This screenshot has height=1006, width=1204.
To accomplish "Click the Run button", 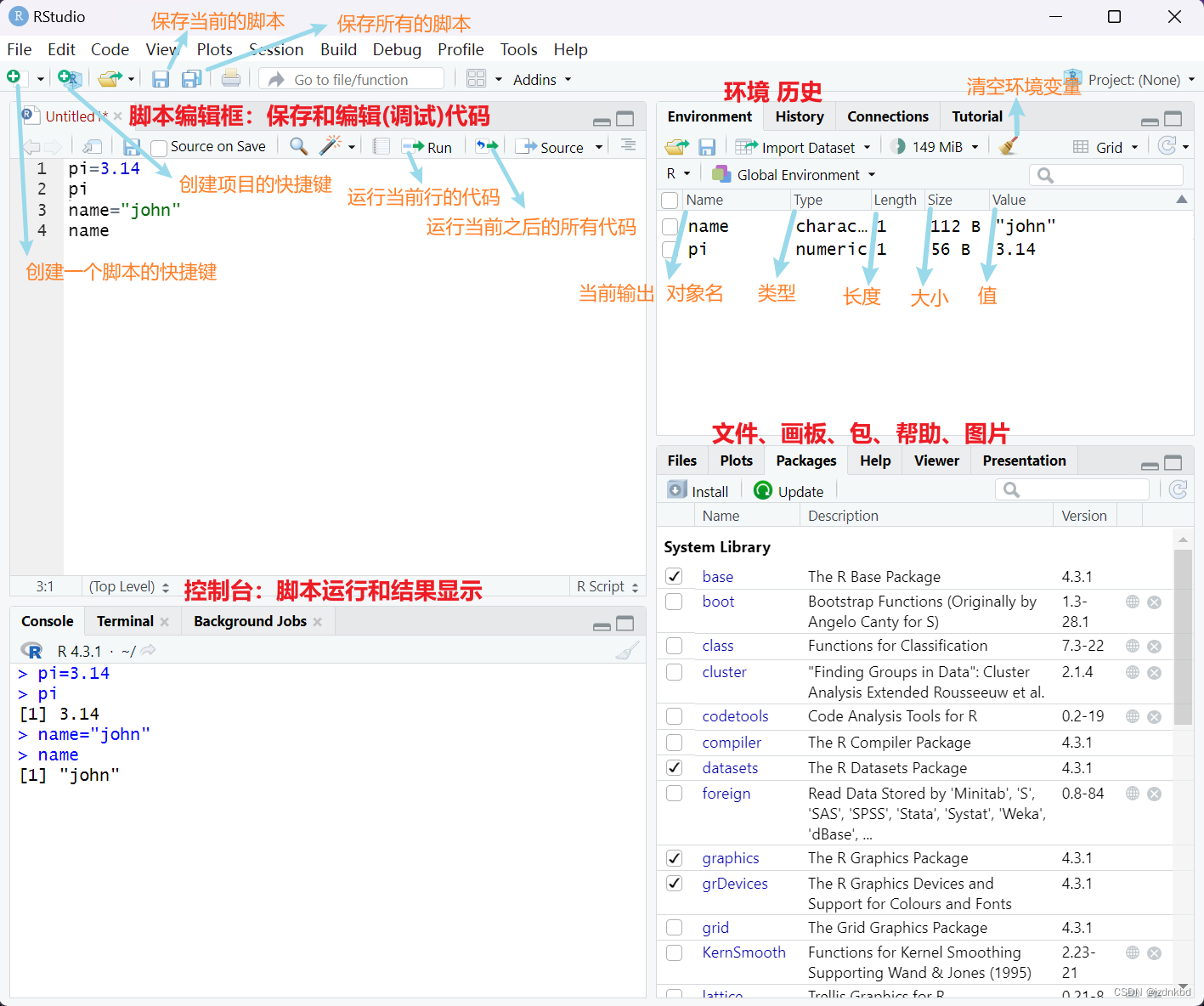I will 427,147.
